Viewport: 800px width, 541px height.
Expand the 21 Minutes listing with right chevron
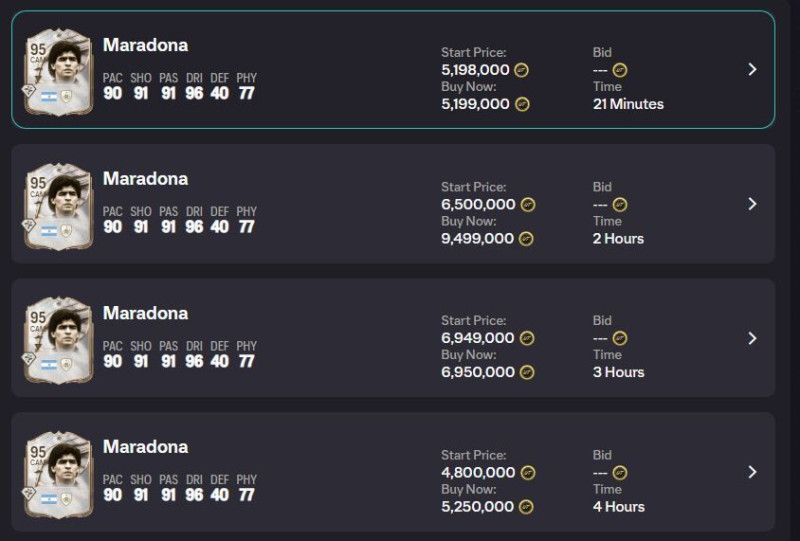click(752, 70)
